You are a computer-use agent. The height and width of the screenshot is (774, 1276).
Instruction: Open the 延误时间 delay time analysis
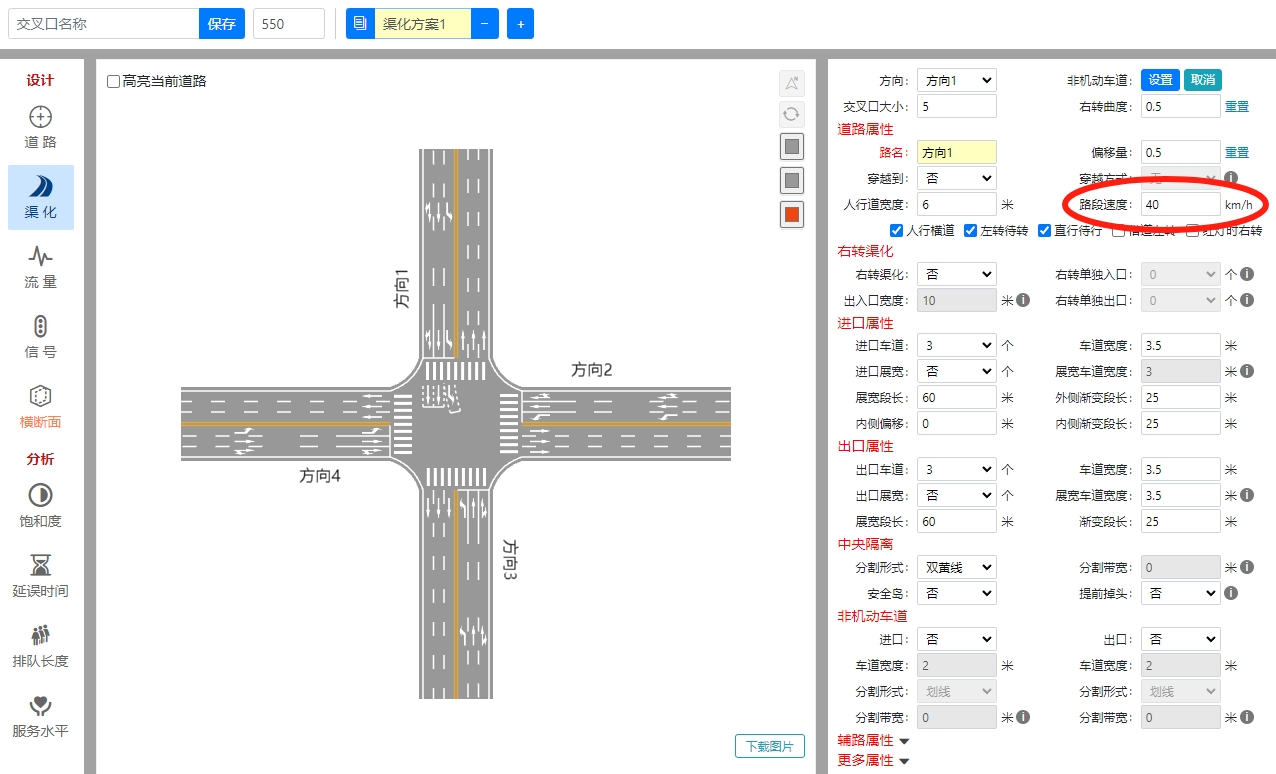point(40,576)
